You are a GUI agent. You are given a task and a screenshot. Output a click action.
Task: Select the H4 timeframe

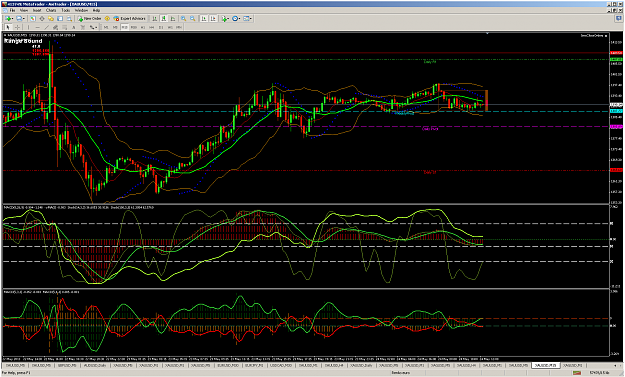pyautogui.click(x=152, y=27)
